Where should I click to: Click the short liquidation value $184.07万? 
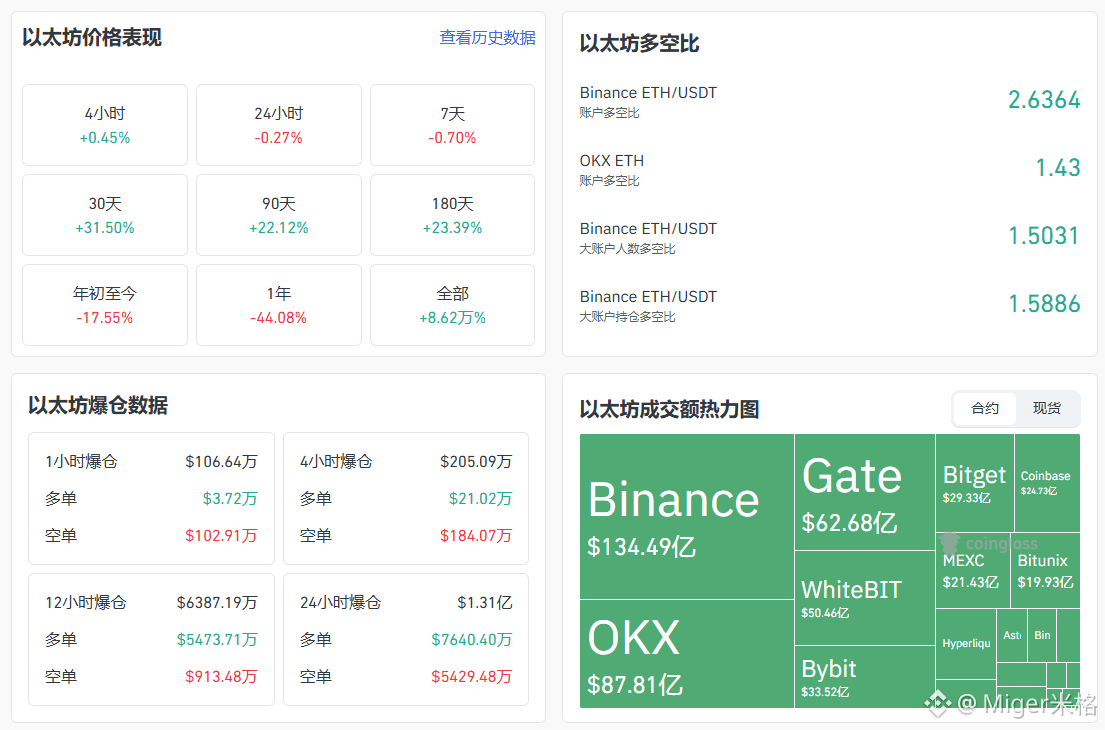tap(476, 536)
